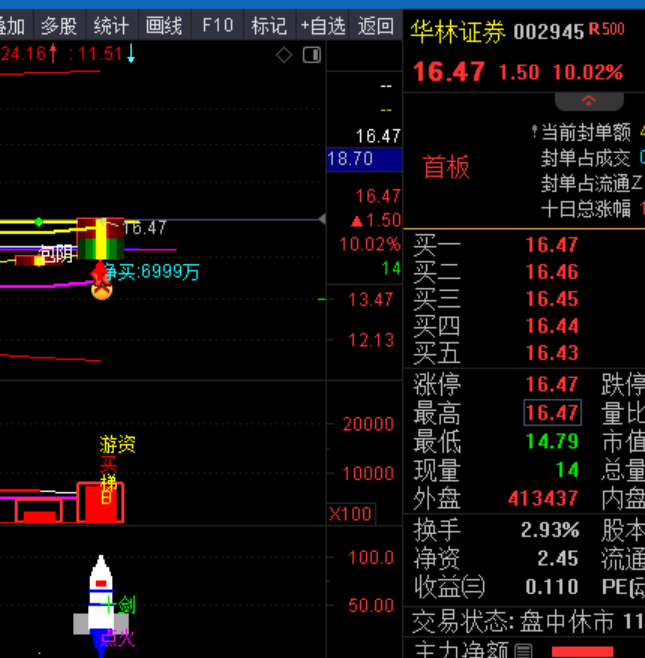645x658 pixels.
Task: Toggle the side panel layout icon
Action: (312, 55)
